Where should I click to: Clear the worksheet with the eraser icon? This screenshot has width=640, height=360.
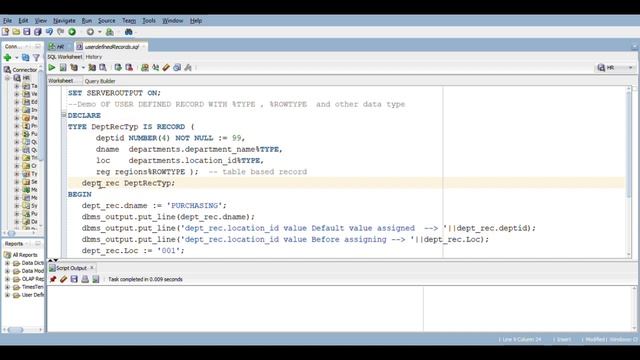(166, 67)
